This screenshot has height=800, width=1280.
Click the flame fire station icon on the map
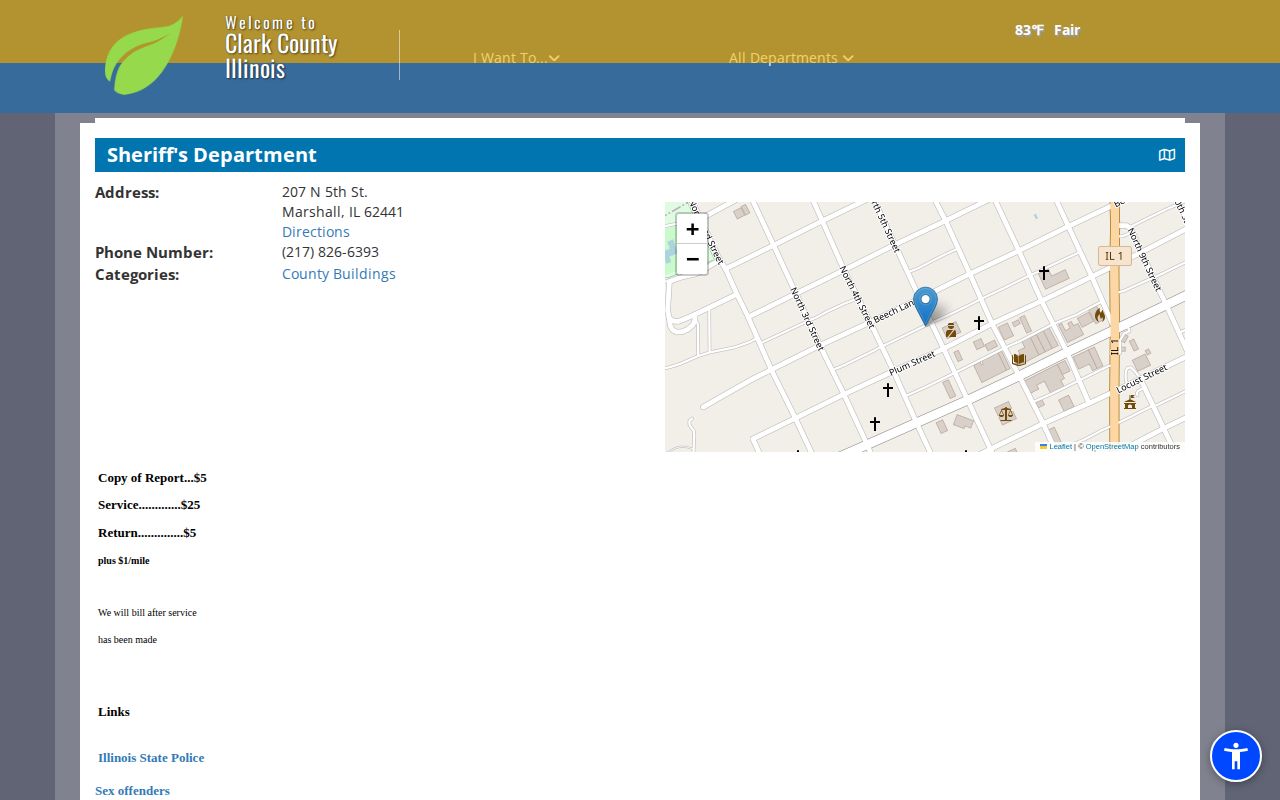click(1100, 315)
